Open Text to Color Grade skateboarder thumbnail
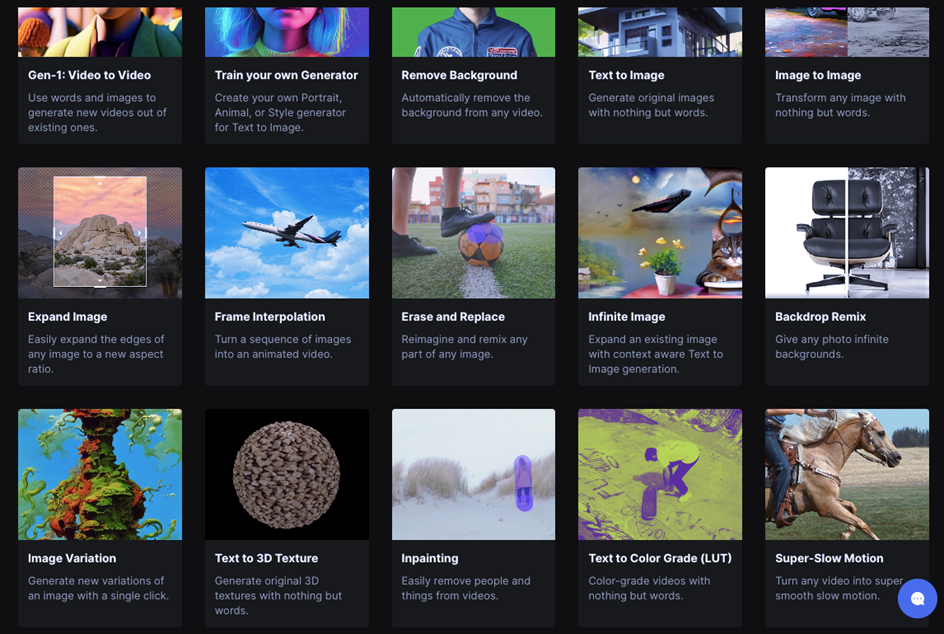 click(660, 474)
